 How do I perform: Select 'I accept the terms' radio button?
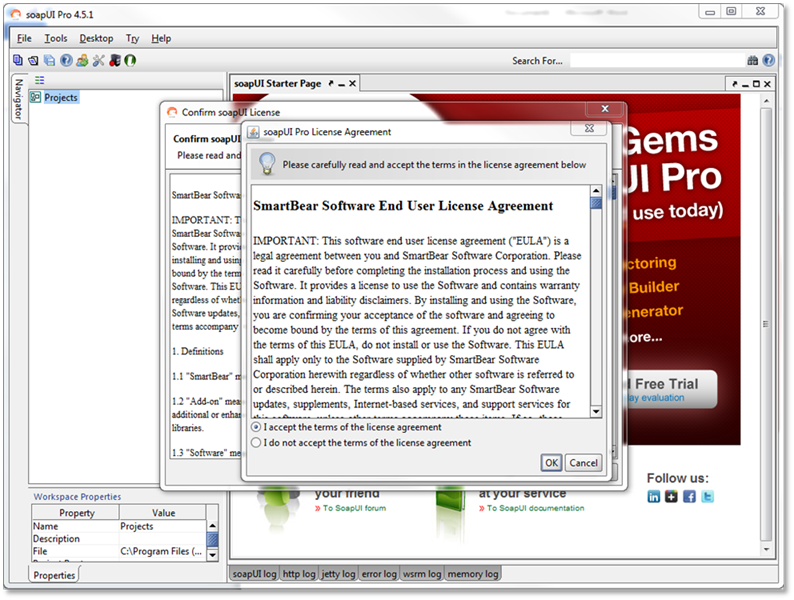tap(257, 427)
